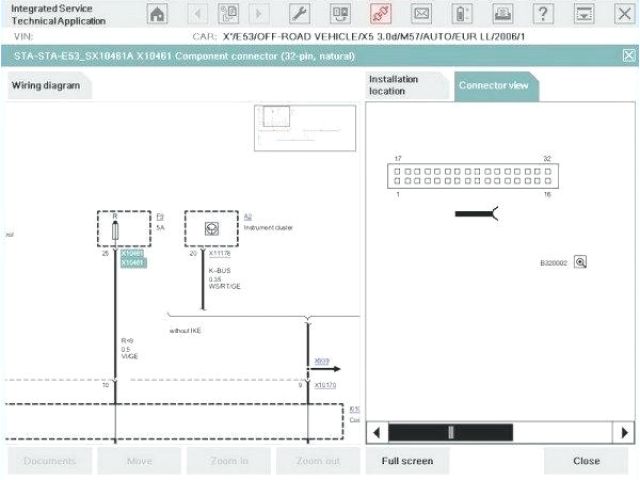640x480 pixels.
Task: Open help with the question mark icon
Action: [x=543, y=14]
